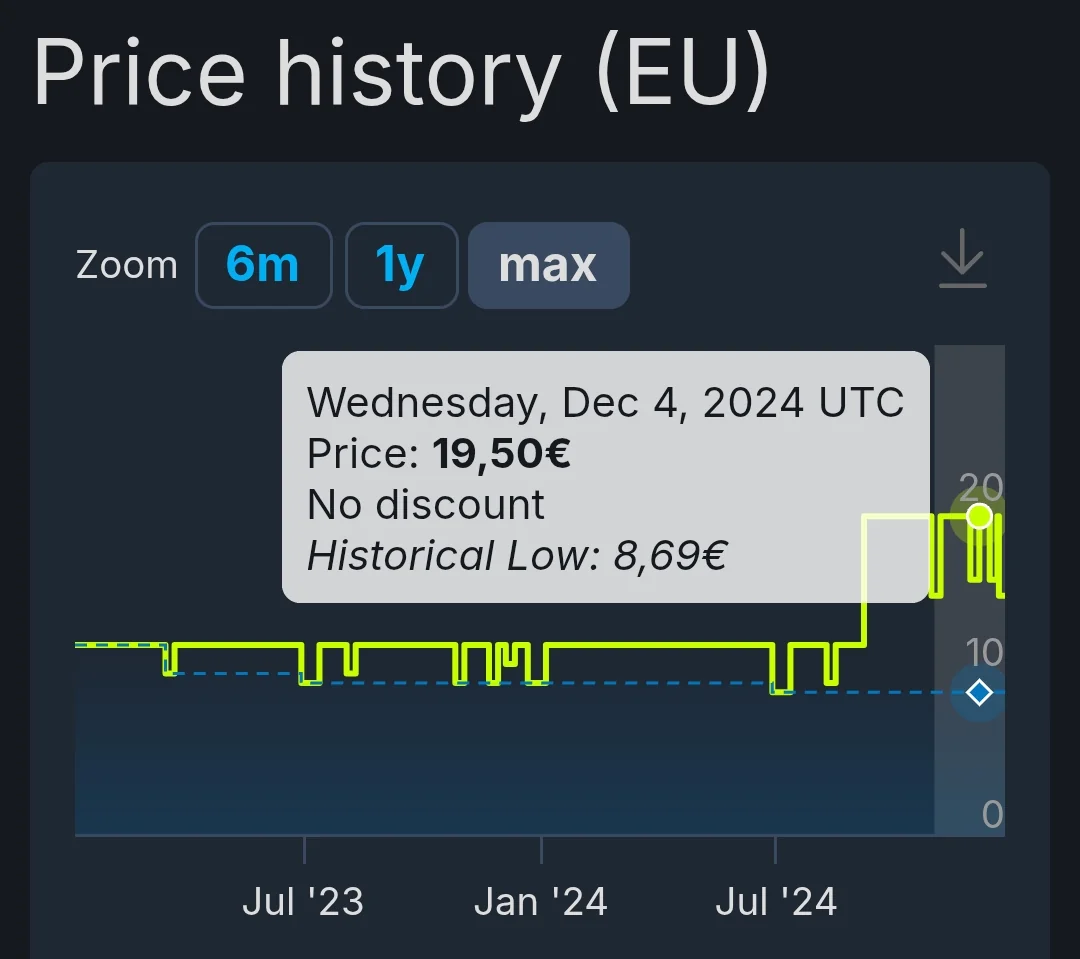Viewport: 1080px width, 959px height.
Task: Select the Jan '24 axis label
Action: pyautogui.click(x=540, y=901)
